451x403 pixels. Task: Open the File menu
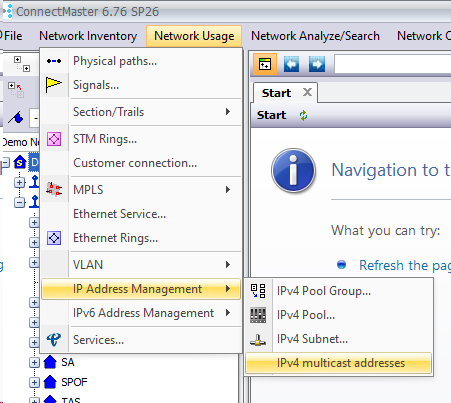tap(13, 36)
